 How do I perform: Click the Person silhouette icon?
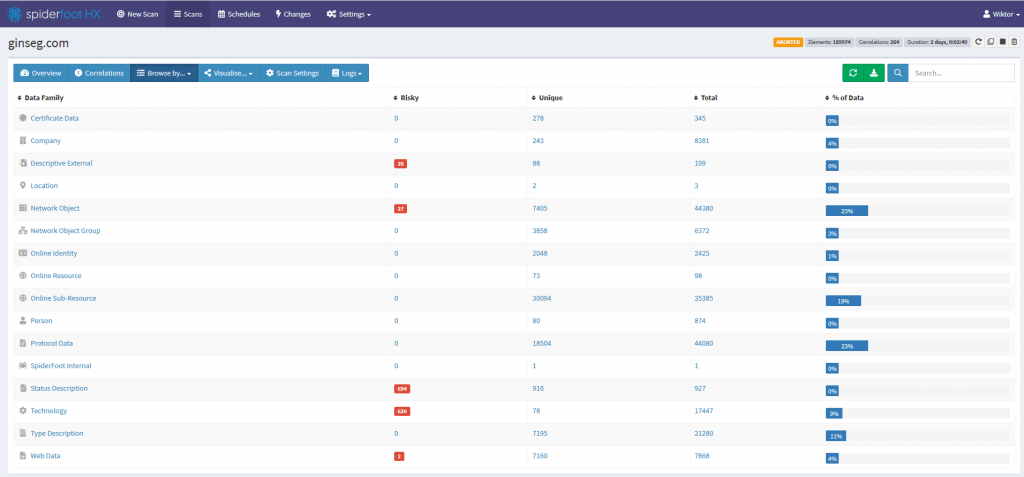[x=23, y=321]
